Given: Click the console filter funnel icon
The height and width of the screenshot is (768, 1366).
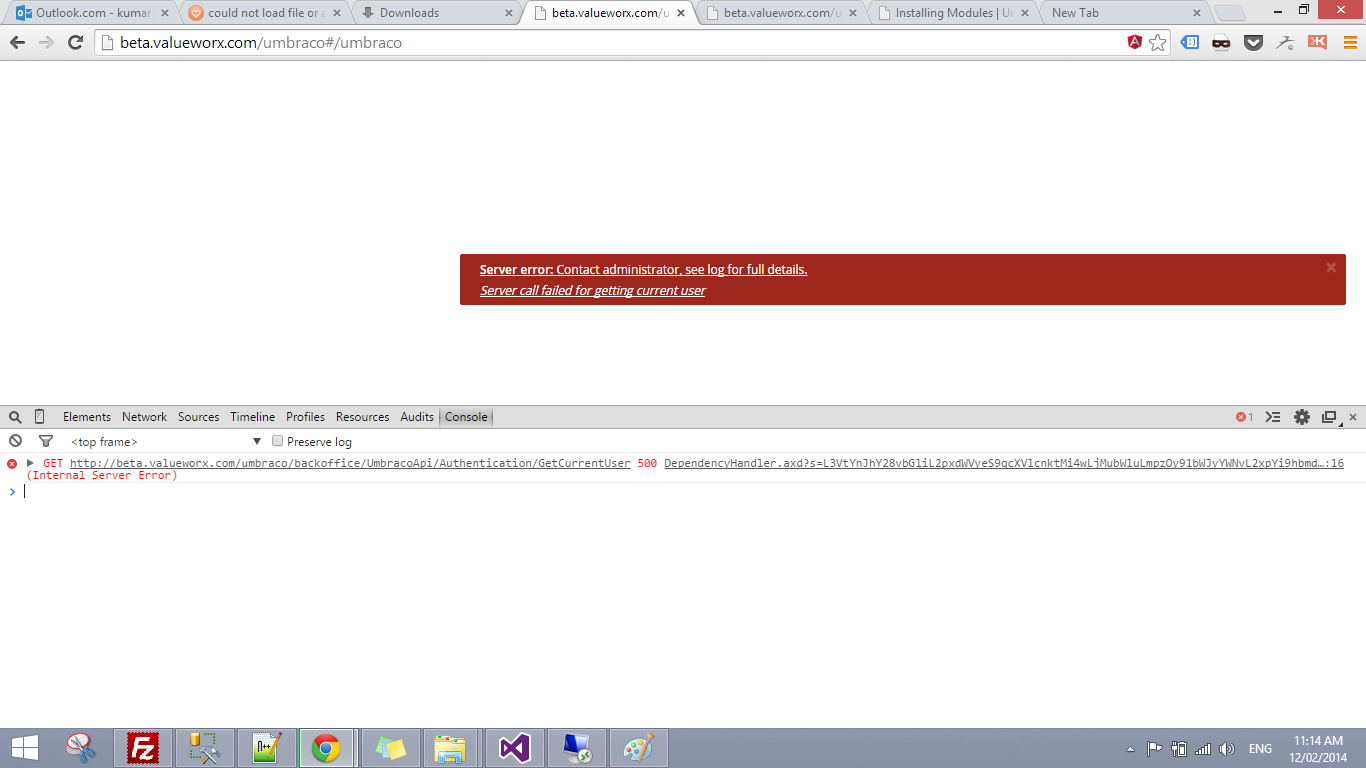Looking at the screenshot, I should pyautogui.click(x=45, y=441).
